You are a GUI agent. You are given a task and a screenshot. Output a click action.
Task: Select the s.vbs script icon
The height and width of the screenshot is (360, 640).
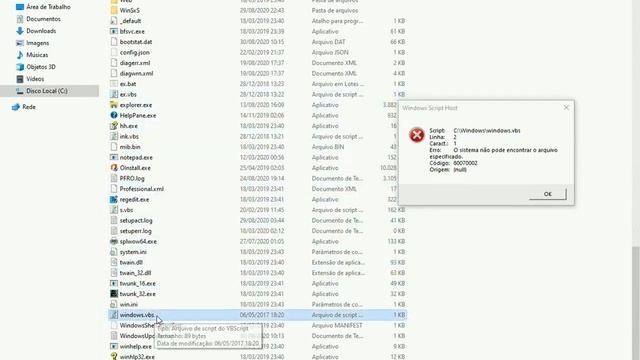(x=114, y=210)
